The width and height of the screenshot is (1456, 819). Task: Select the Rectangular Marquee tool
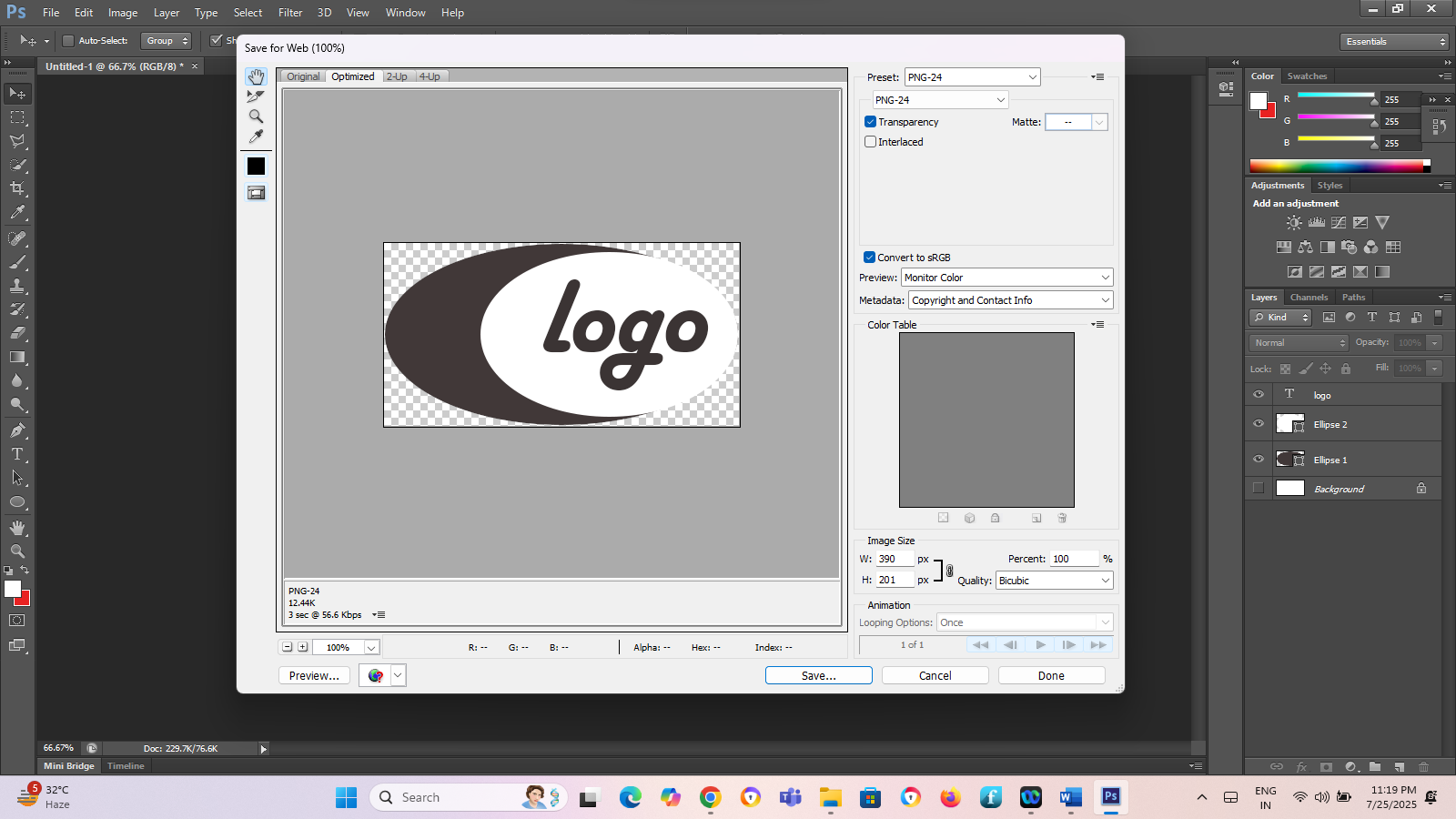click(x=17, y=117)
